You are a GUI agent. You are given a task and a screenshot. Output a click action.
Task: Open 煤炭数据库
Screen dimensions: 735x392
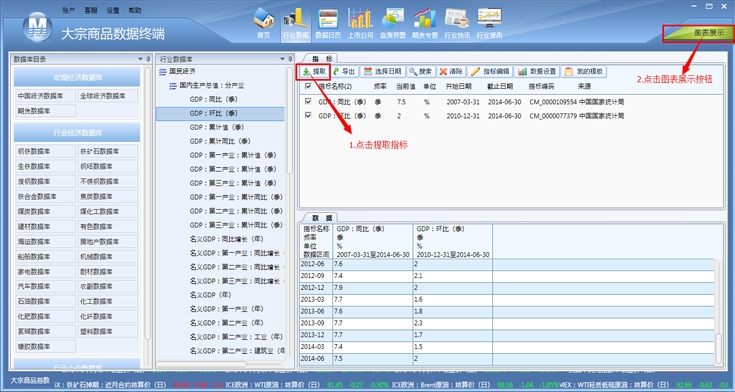45,211
